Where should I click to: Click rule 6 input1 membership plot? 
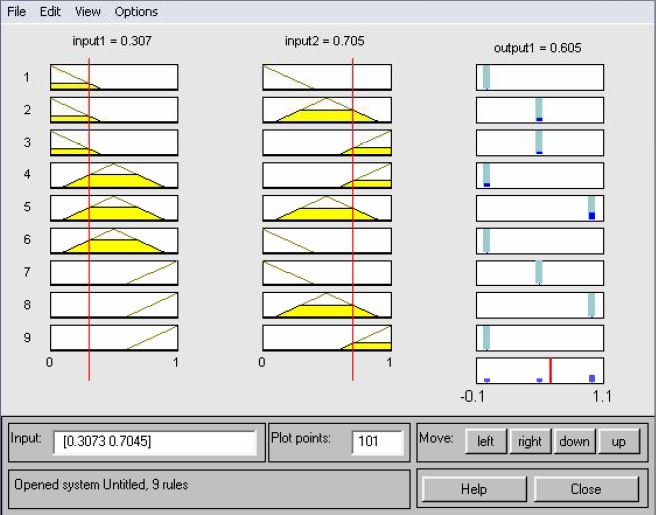114,241
